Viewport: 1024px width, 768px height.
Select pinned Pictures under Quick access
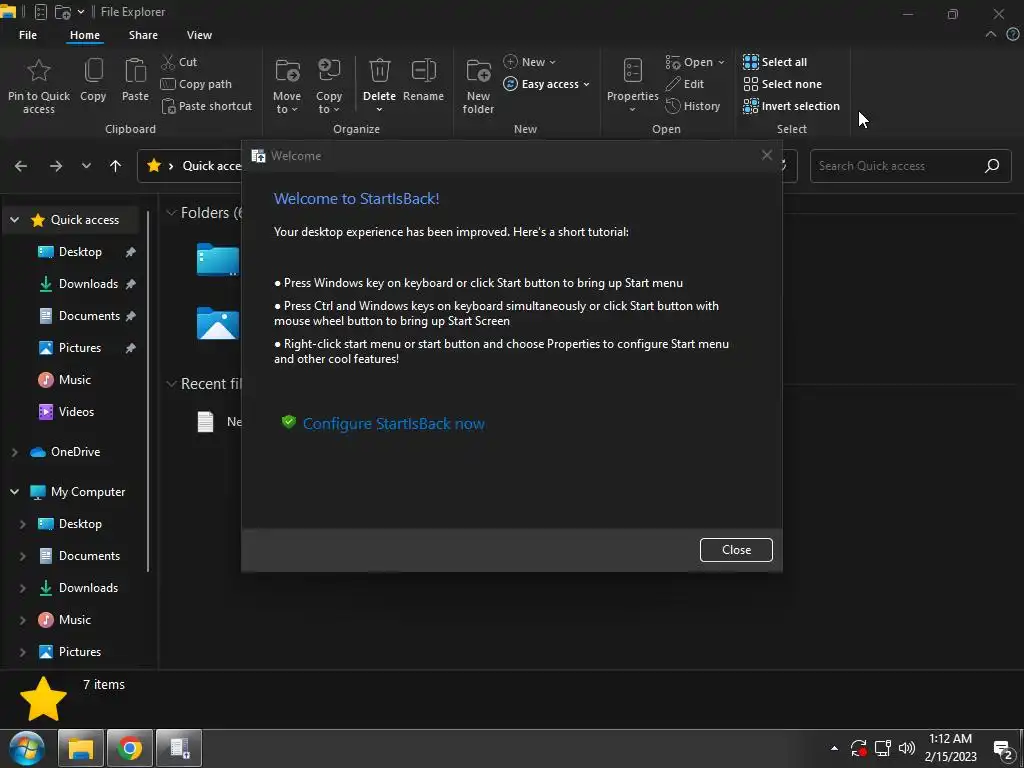[80, 348]
